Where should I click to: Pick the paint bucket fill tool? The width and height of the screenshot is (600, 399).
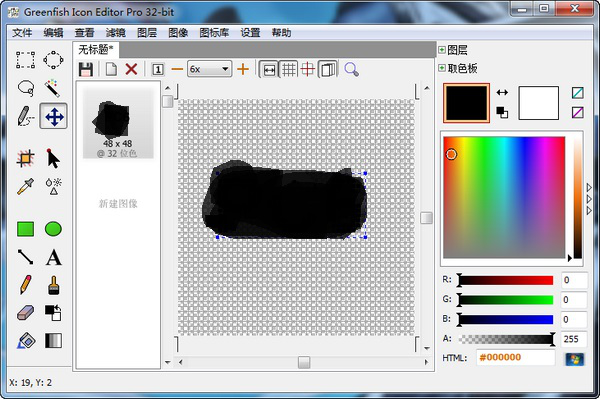coord(25,340)
